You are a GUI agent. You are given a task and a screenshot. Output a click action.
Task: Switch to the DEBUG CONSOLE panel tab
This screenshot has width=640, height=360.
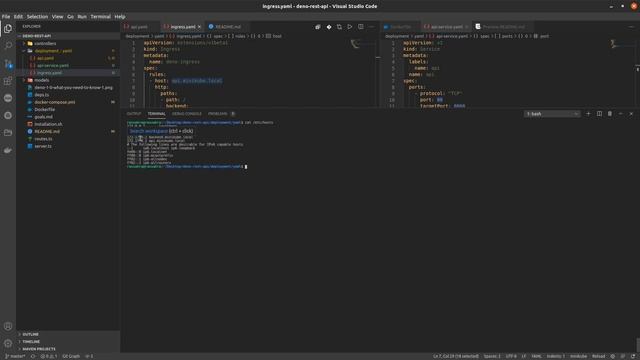[187, 114]
